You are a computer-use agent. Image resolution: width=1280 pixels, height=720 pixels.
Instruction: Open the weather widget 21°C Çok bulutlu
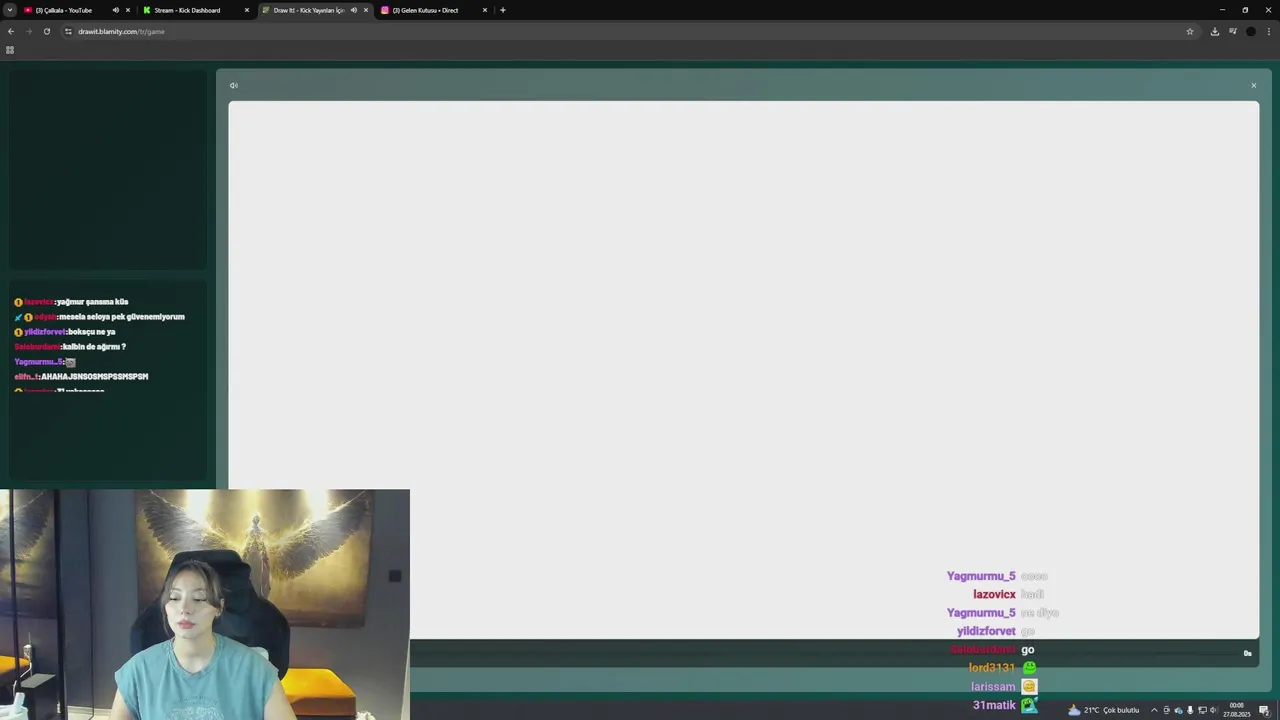(x=1103, y=710)
